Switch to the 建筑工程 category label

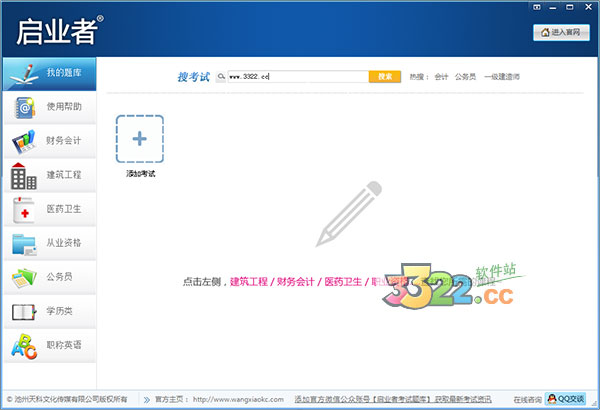[64, 175]
